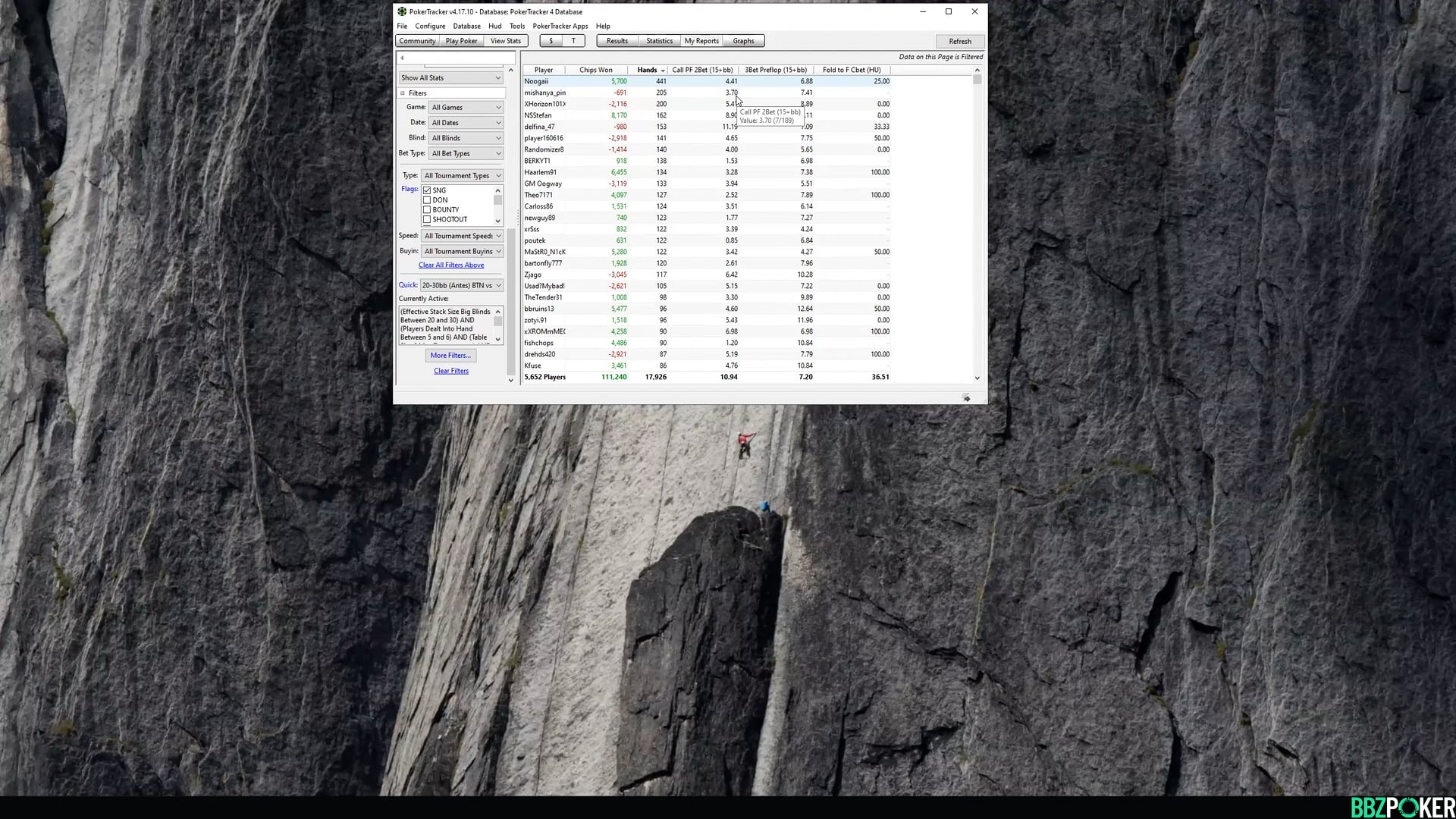Click the collapse sidebar left arrow
Viewport: 1456px width, 819px height.
[402, 58]
